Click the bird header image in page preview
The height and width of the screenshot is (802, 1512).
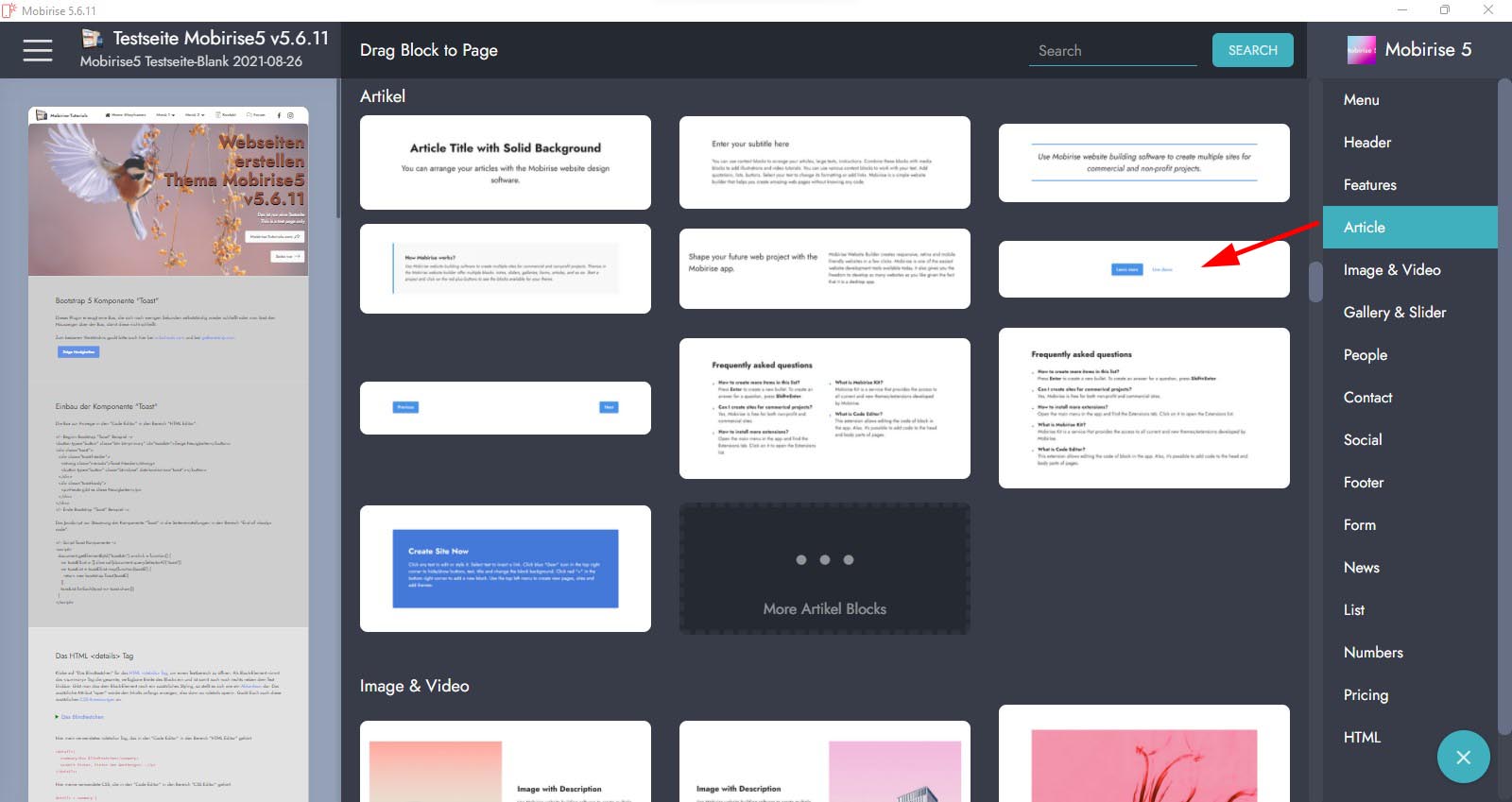(168, 199)
